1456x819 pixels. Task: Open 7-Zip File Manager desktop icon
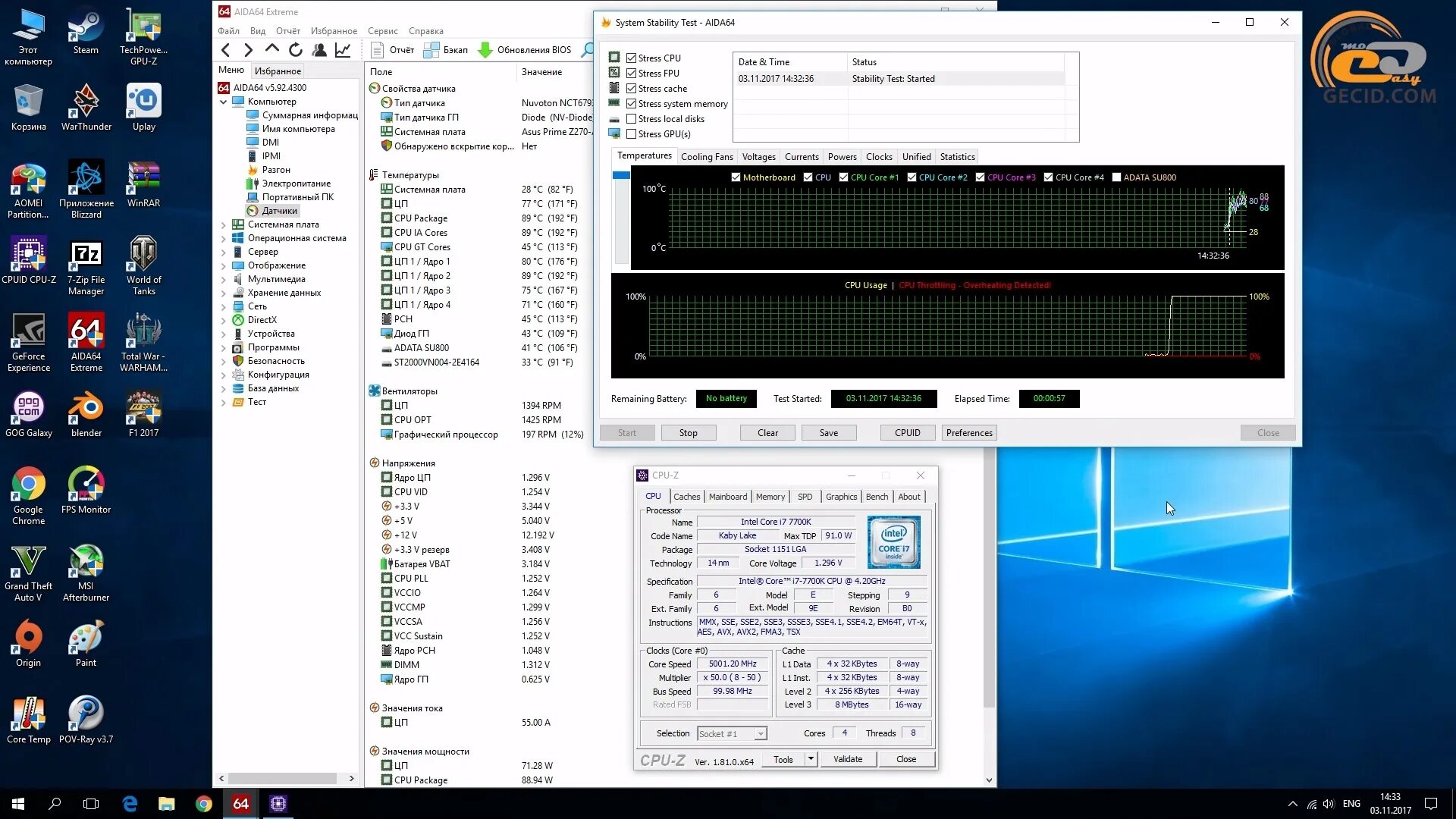click(86, 267)
